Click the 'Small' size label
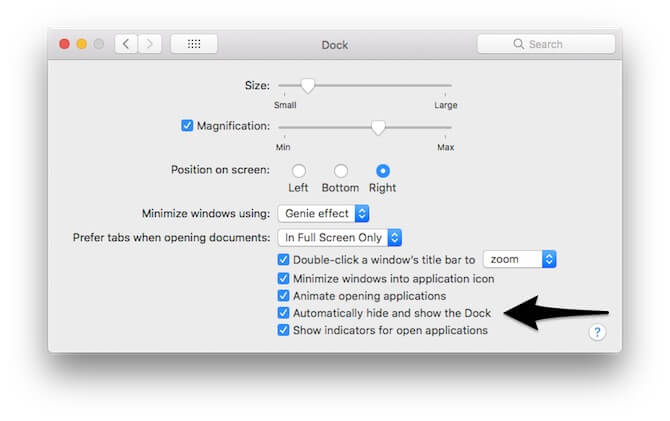Viewport: 670px width, 421px height. (x=285, y=105)
